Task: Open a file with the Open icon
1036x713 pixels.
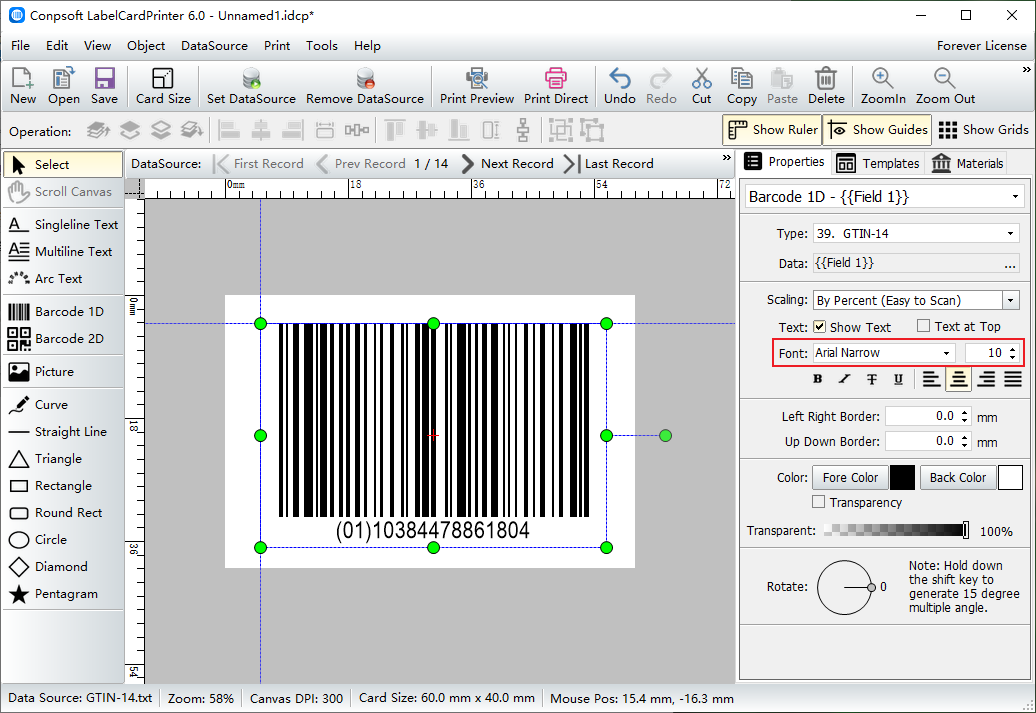Action: tap(63, 86)
